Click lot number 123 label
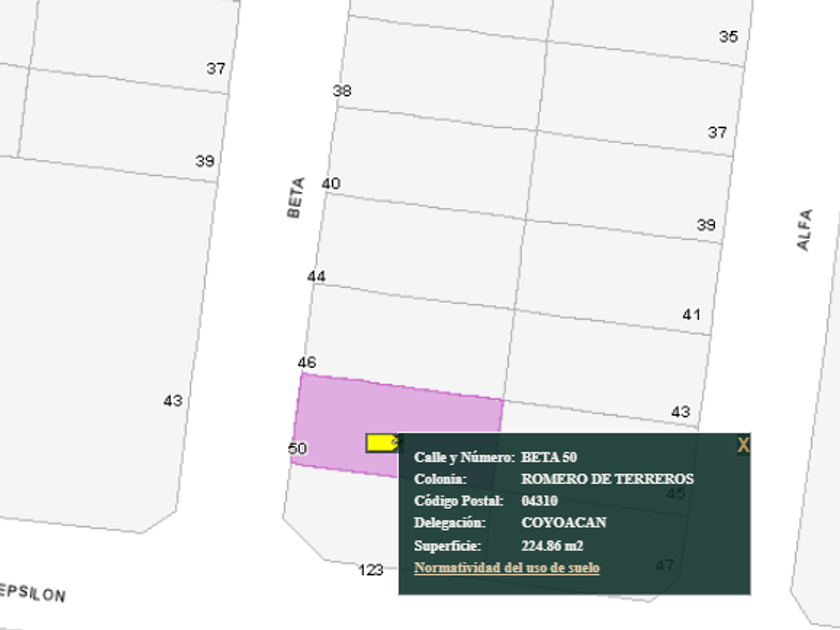Viewport: 840px width, 630px height. click(x=371, y=570)
